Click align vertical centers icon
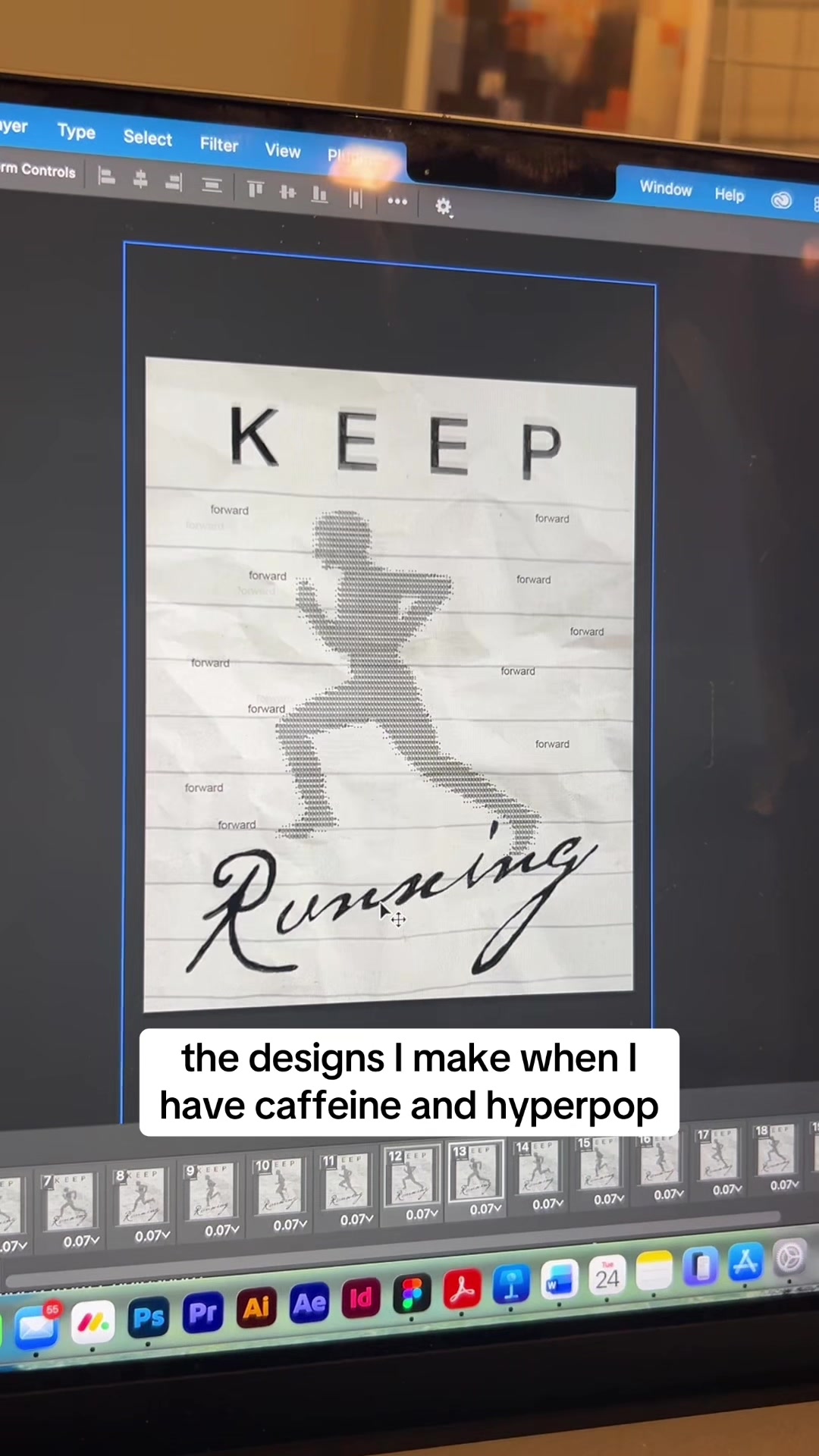This screenshot has width=819, height=1456. (x=287, y=192)
